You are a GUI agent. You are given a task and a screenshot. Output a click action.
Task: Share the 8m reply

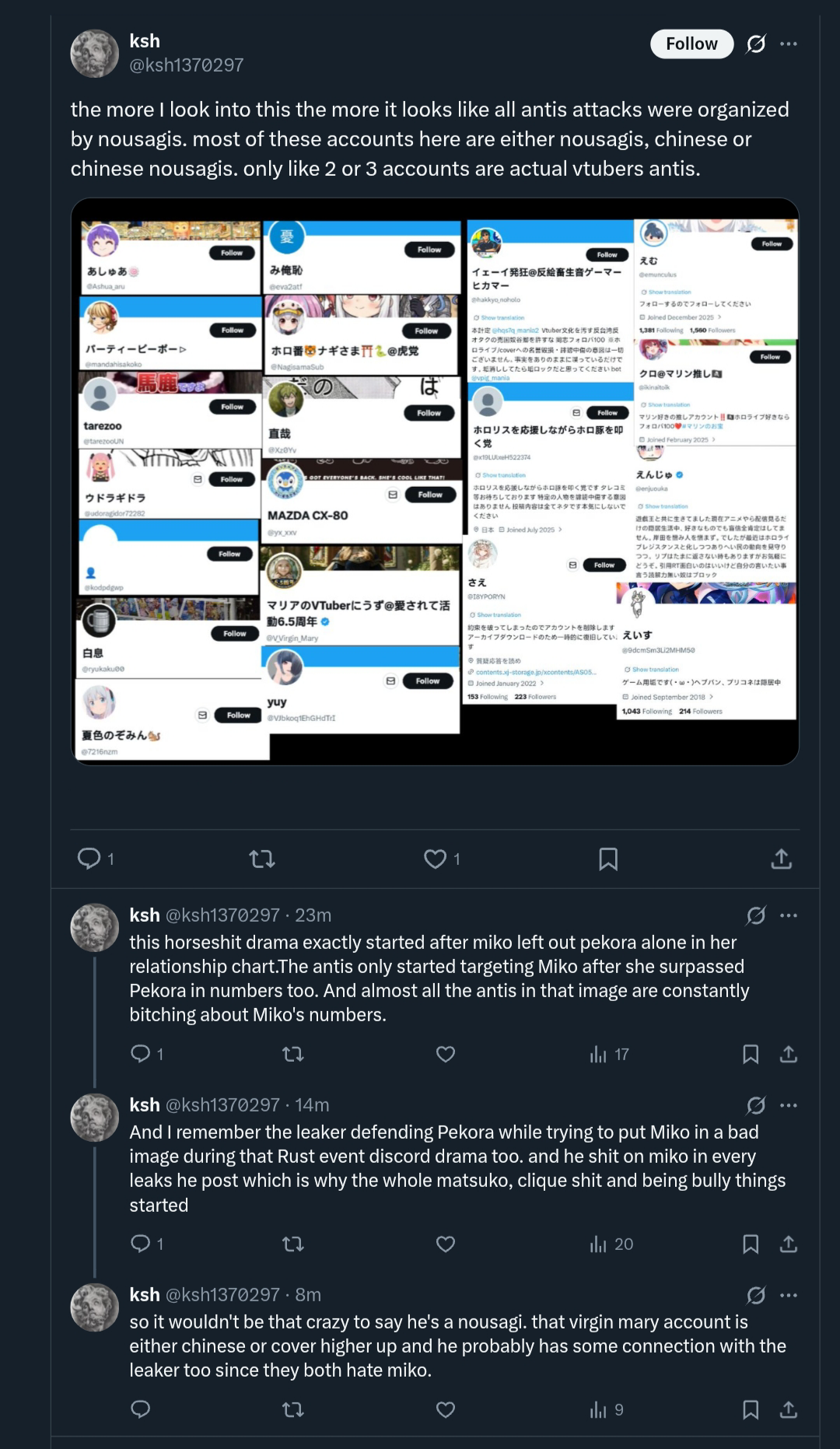tap(789, 1409)
